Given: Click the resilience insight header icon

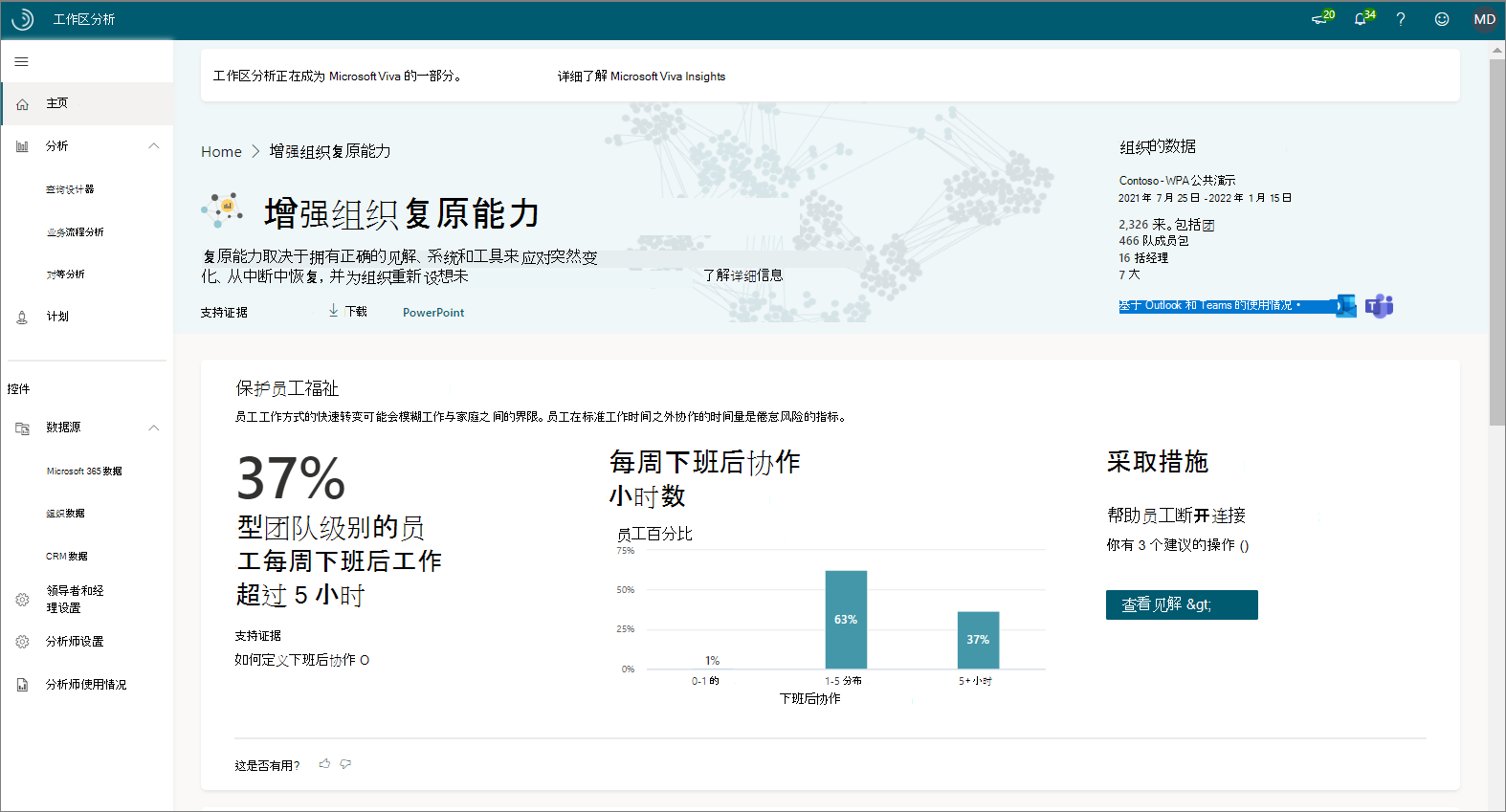Looking at the screenshot, I should tap(222, 210).
